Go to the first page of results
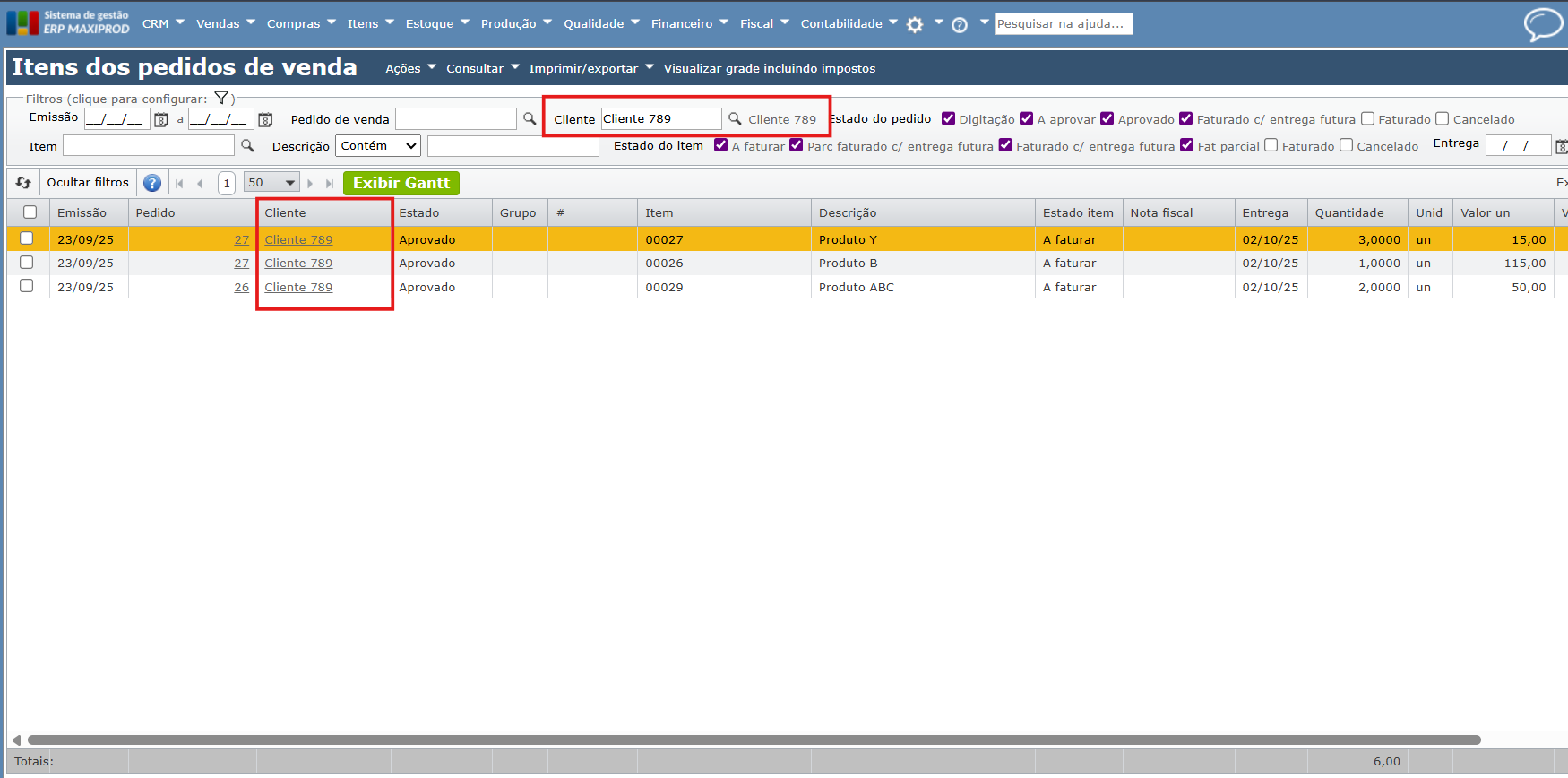 [179, 183]
